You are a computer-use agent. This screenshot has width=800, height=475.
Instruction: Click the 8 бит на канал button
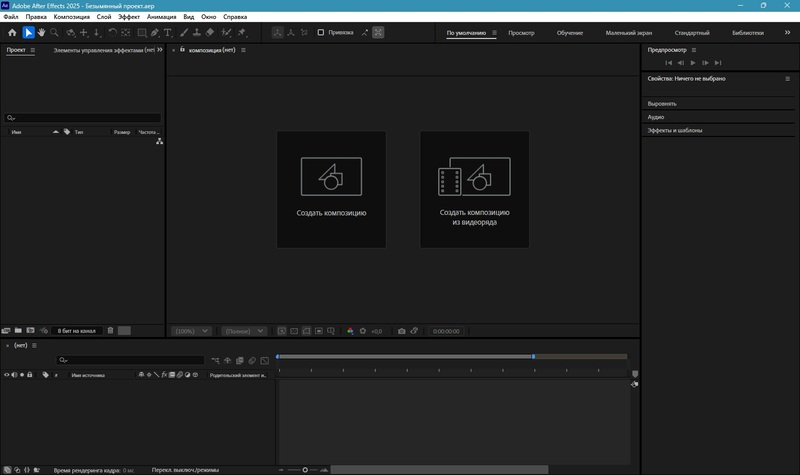76,330
